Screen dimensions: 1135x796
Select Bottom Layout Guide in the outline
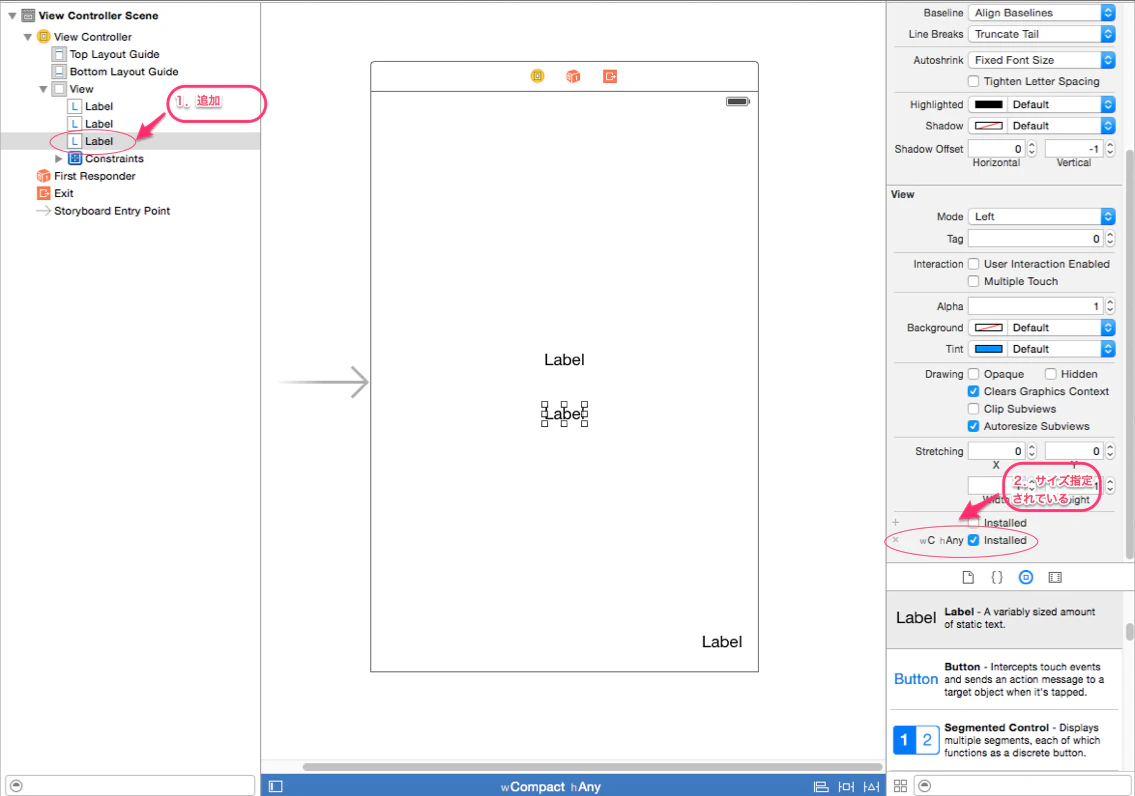tap(124, 72)
